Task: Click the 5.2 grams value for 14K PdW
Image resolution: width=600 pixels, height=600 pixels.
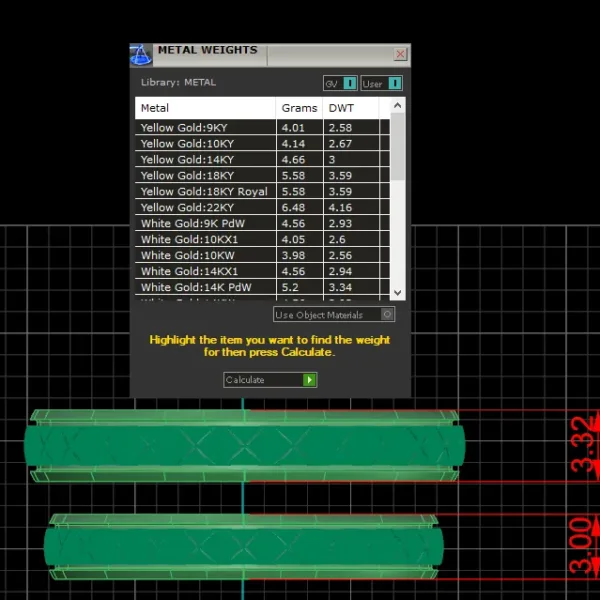Action: (x=290, y=287)
